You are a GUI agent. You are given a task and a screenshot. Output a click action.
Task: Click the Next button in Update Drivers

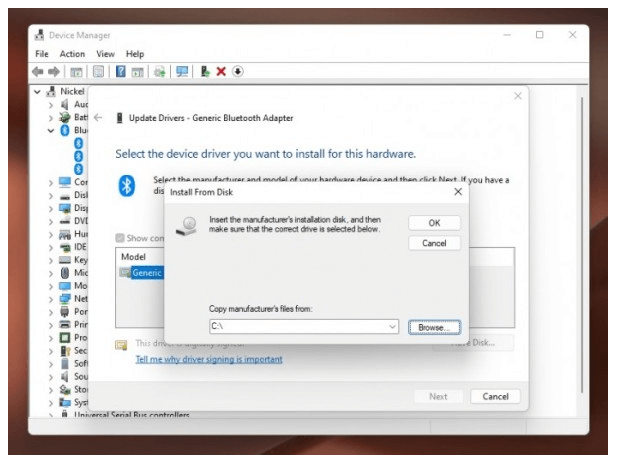click(438, 397)
